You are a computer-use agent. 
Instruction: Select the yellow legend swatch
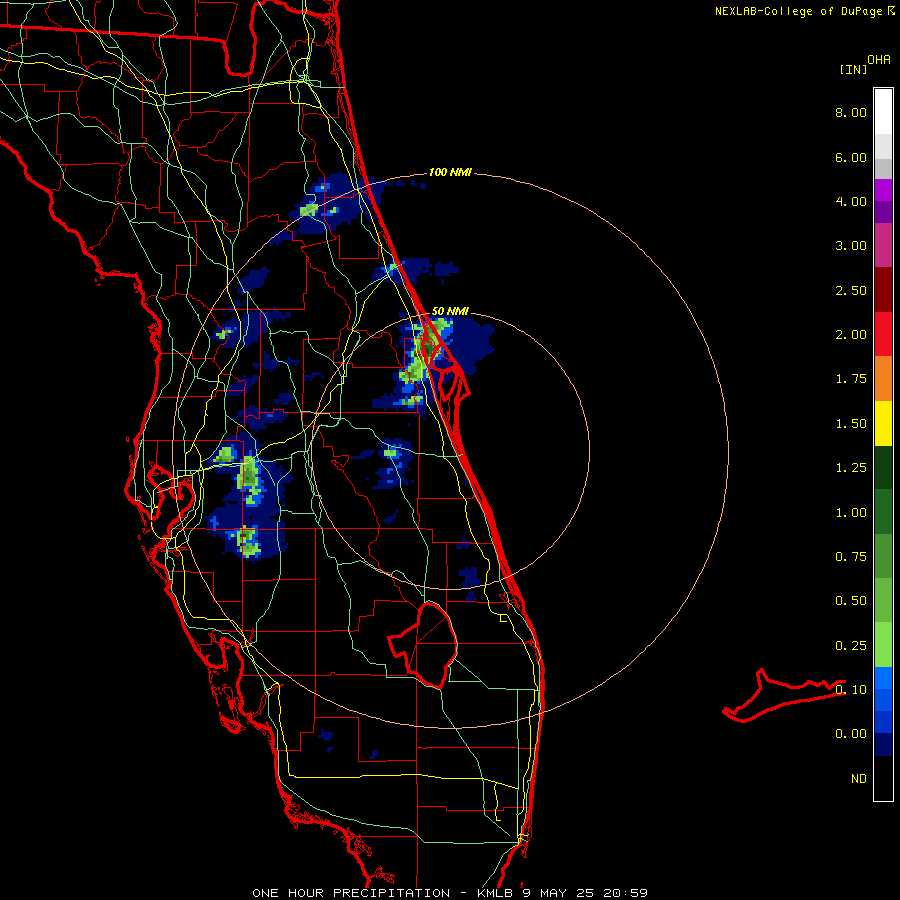pos(883,424)
